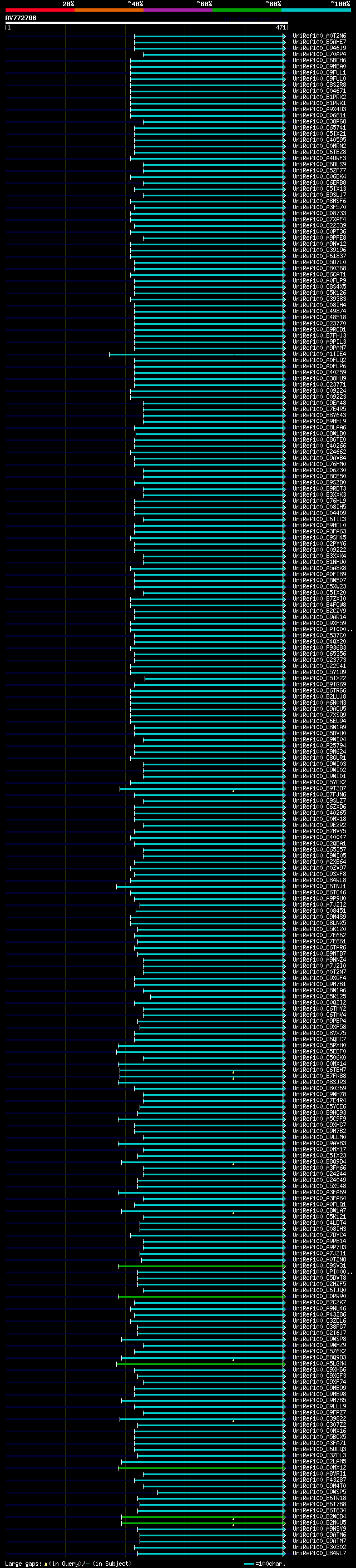
Task: Click hit UniRef100_Q5EDF0
Action: (319, 1051)
